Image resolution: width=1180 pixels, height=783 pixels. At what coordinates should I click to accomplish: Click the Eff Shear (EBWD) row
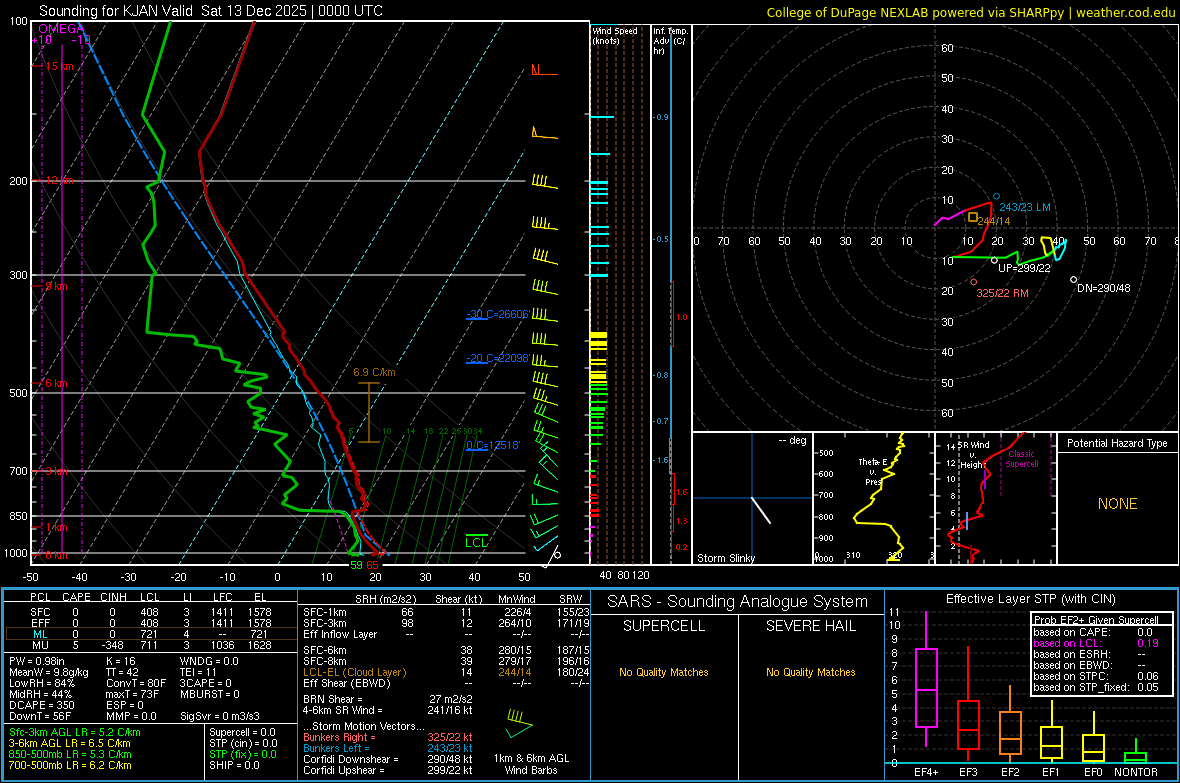click(446, 683)
